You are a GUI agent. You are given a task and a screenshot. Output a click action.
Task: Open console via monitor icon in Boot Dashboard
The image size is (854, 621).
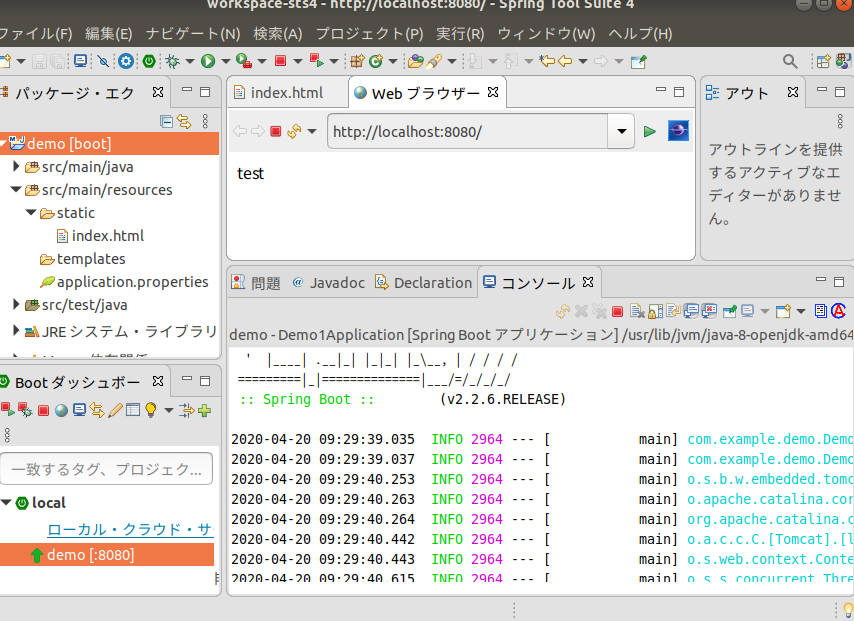[79, 410]
